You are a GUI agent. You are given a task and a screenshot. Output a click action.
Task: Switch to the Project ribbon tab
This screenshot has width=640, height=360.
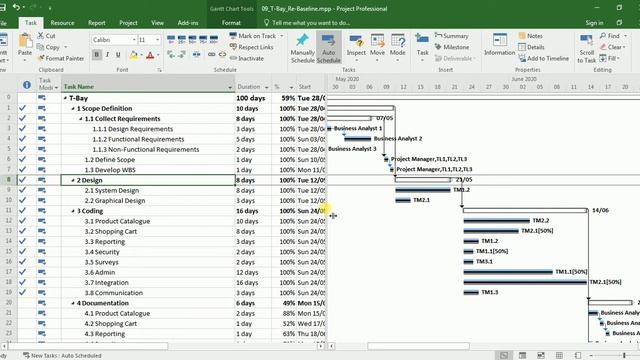click(128, 23)
